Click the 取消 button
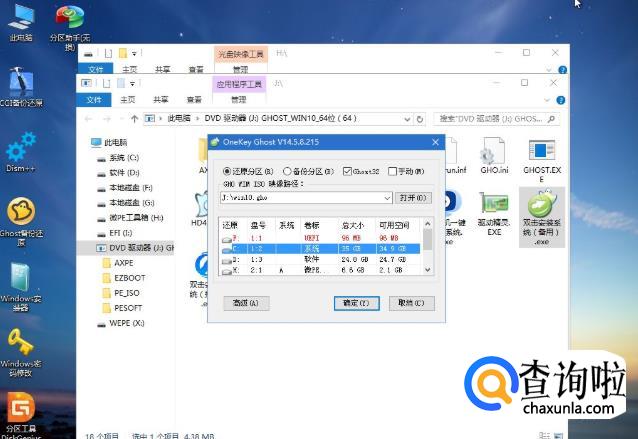This screenshot has width=638, height=439. point(411,303)
